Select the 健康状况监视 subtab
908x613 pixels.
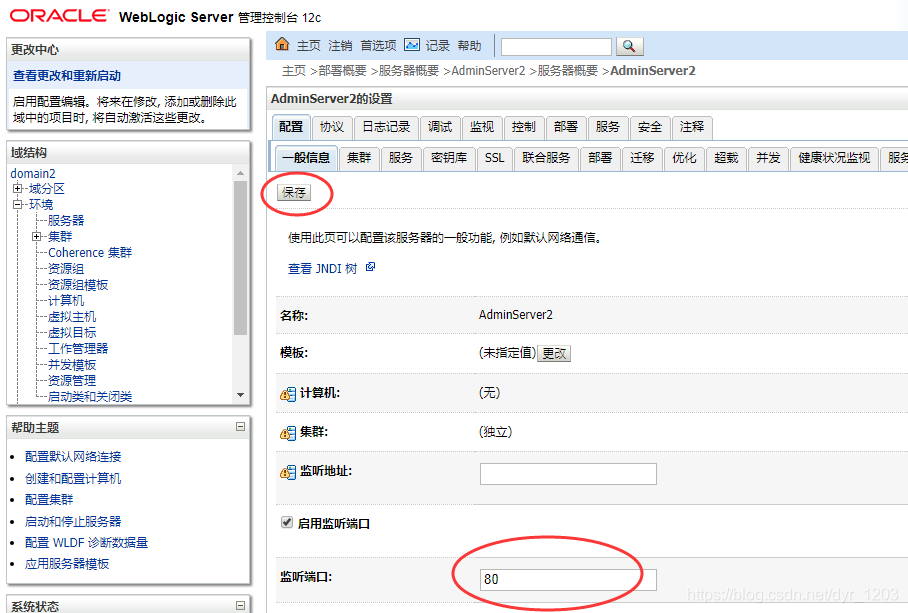[x=834, y=158]
